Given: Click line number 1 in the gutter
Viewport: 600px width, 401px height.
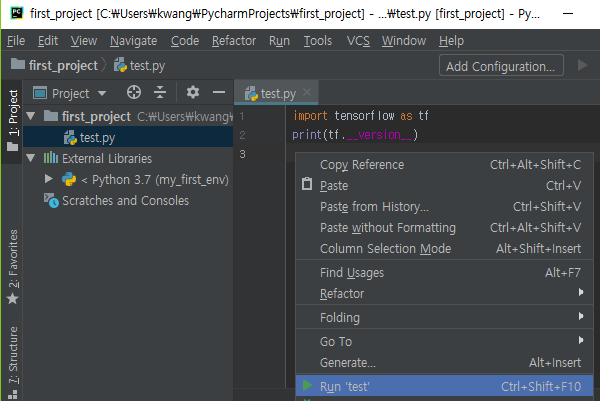Looking at the screenshot, I should [x=242, y=116].
